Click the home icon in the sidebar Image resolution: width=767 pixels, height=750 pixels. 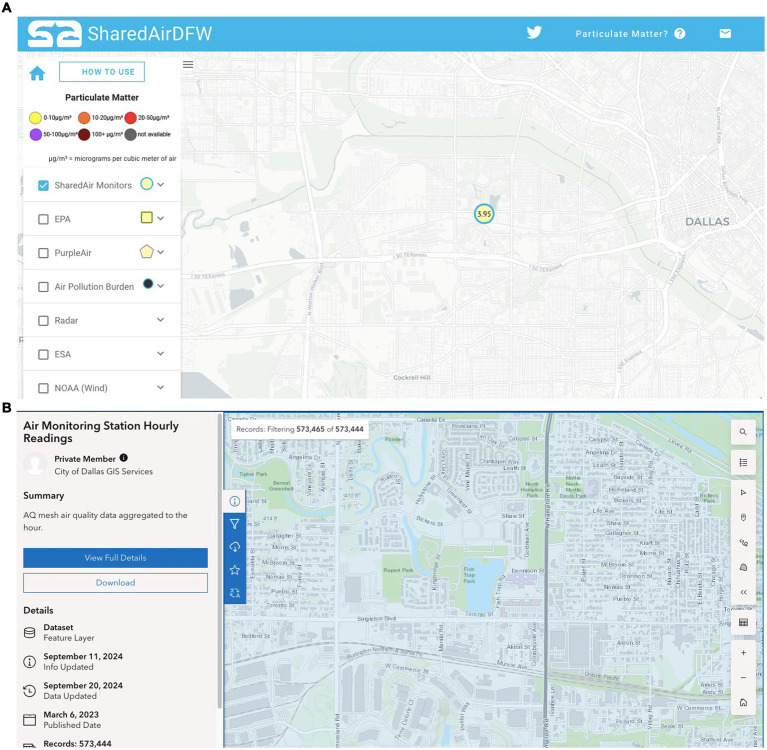click(x=37, y=73)
